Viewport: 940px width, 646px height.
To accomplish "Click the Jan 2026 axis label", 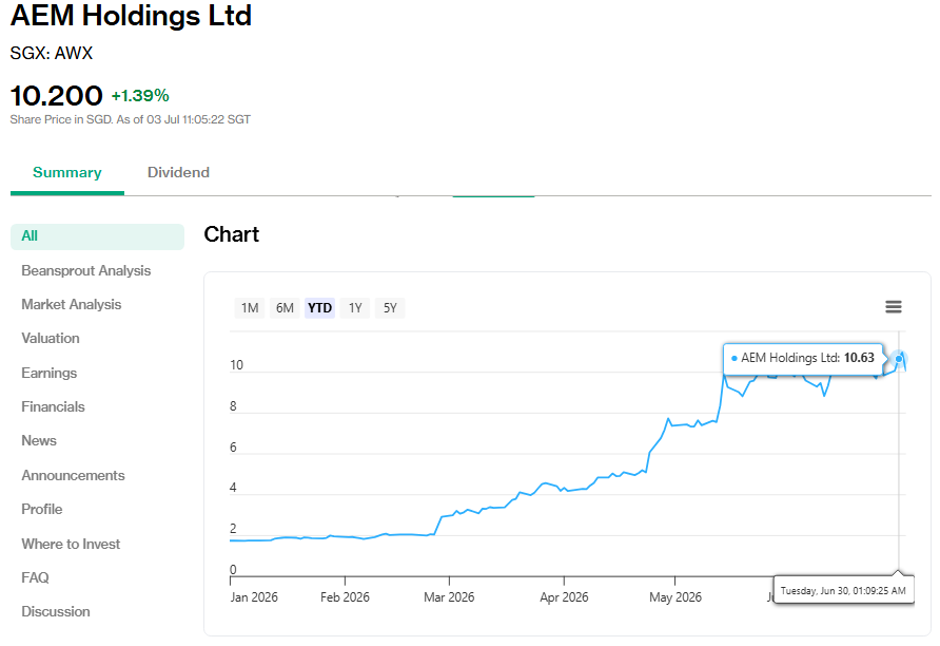I will 254,597.
